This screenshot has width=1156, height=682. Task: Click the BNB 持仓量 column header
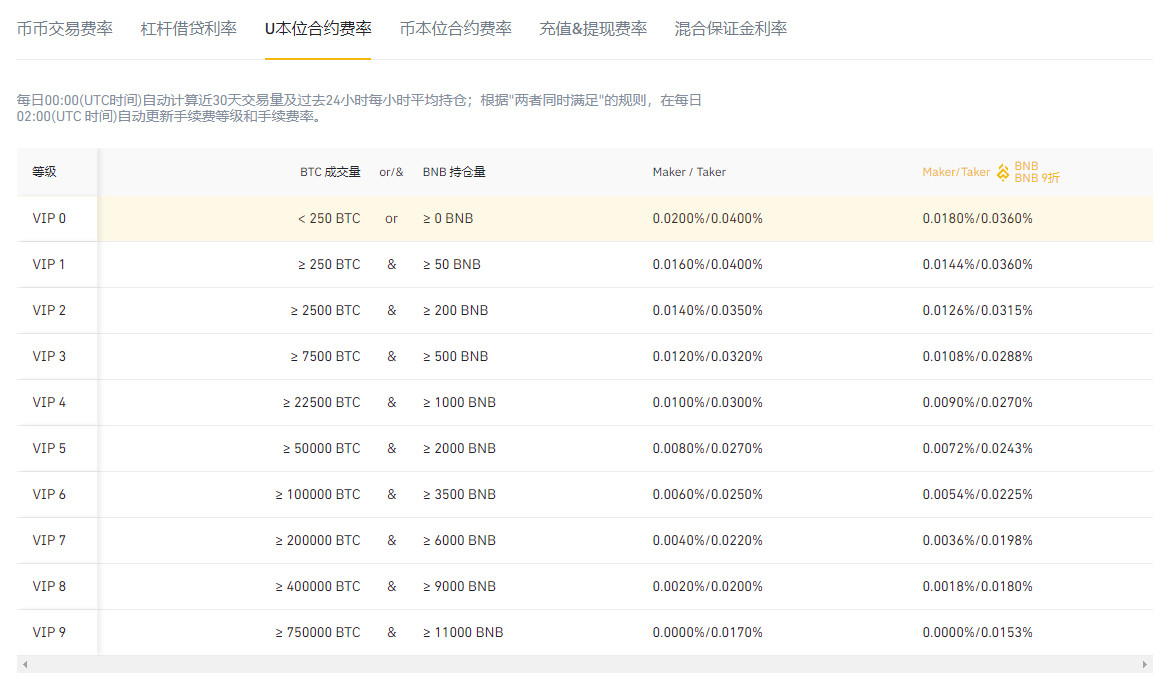(x=454, y=172)
